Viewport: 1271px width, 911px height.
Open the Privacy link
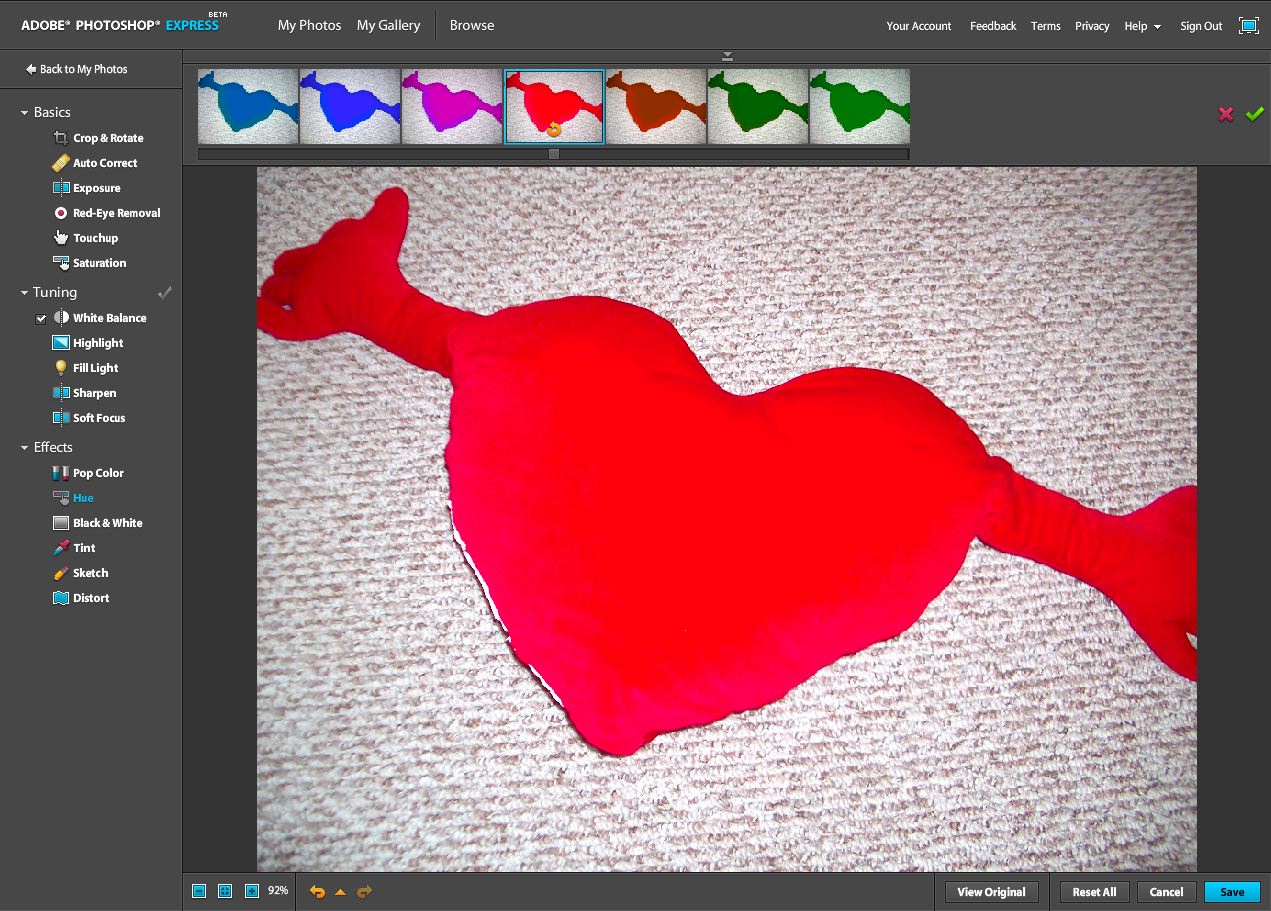coord(1092,26)
